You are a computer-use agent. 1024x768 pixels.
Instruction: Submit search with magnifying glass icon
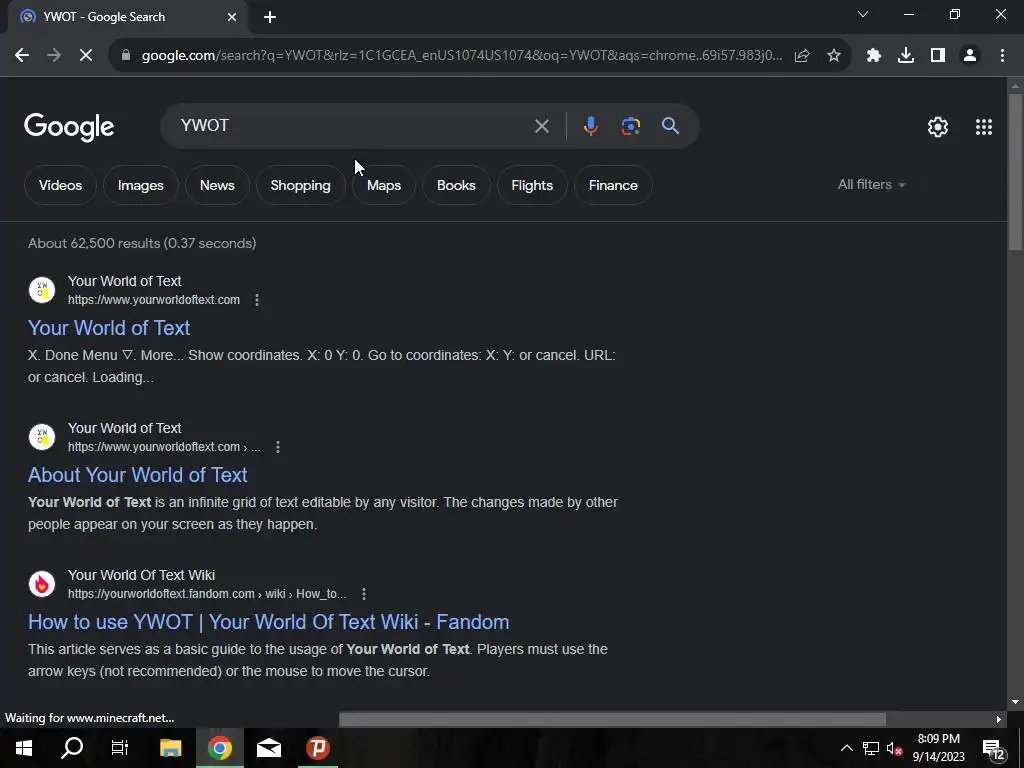[x=670, y=126]
